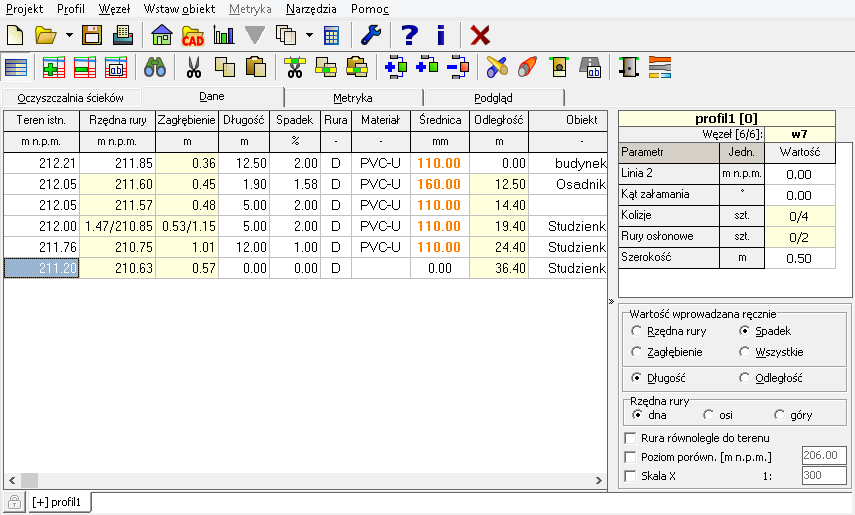
Task: Tick the Skala X checkbox
Action: [630, 476]
